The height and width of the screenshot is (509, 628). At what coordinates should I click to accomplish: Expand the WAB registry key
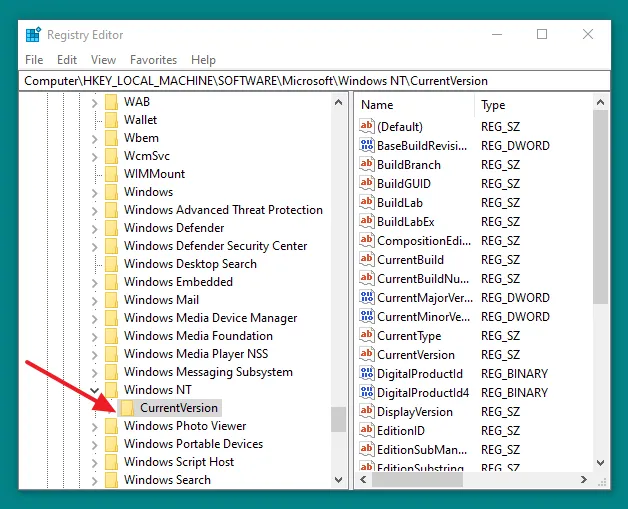pyautogui.click(x=95, y=102)
